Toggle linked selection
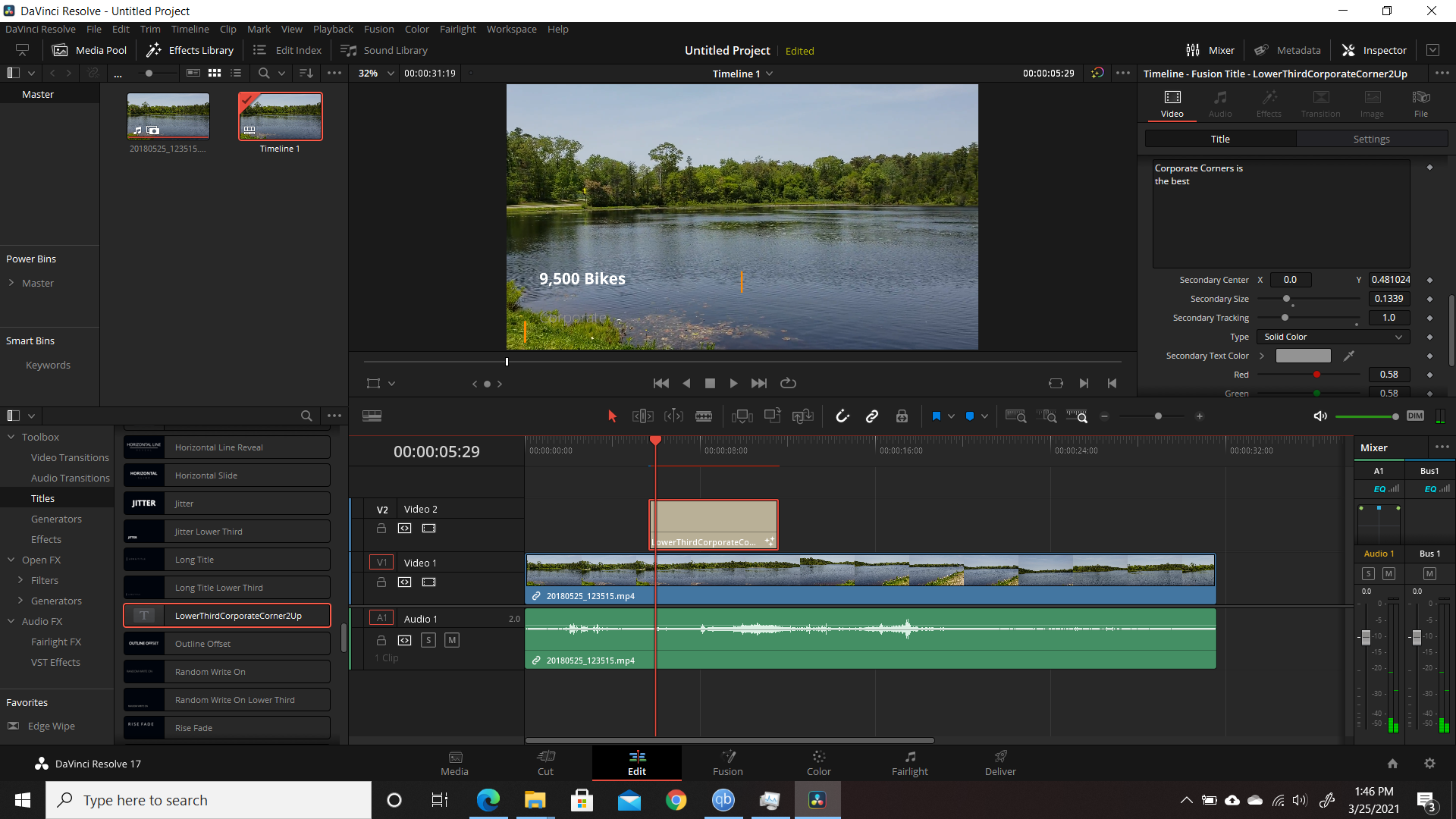The height and width of the screenshot is (819, 1456). (872, 416)
